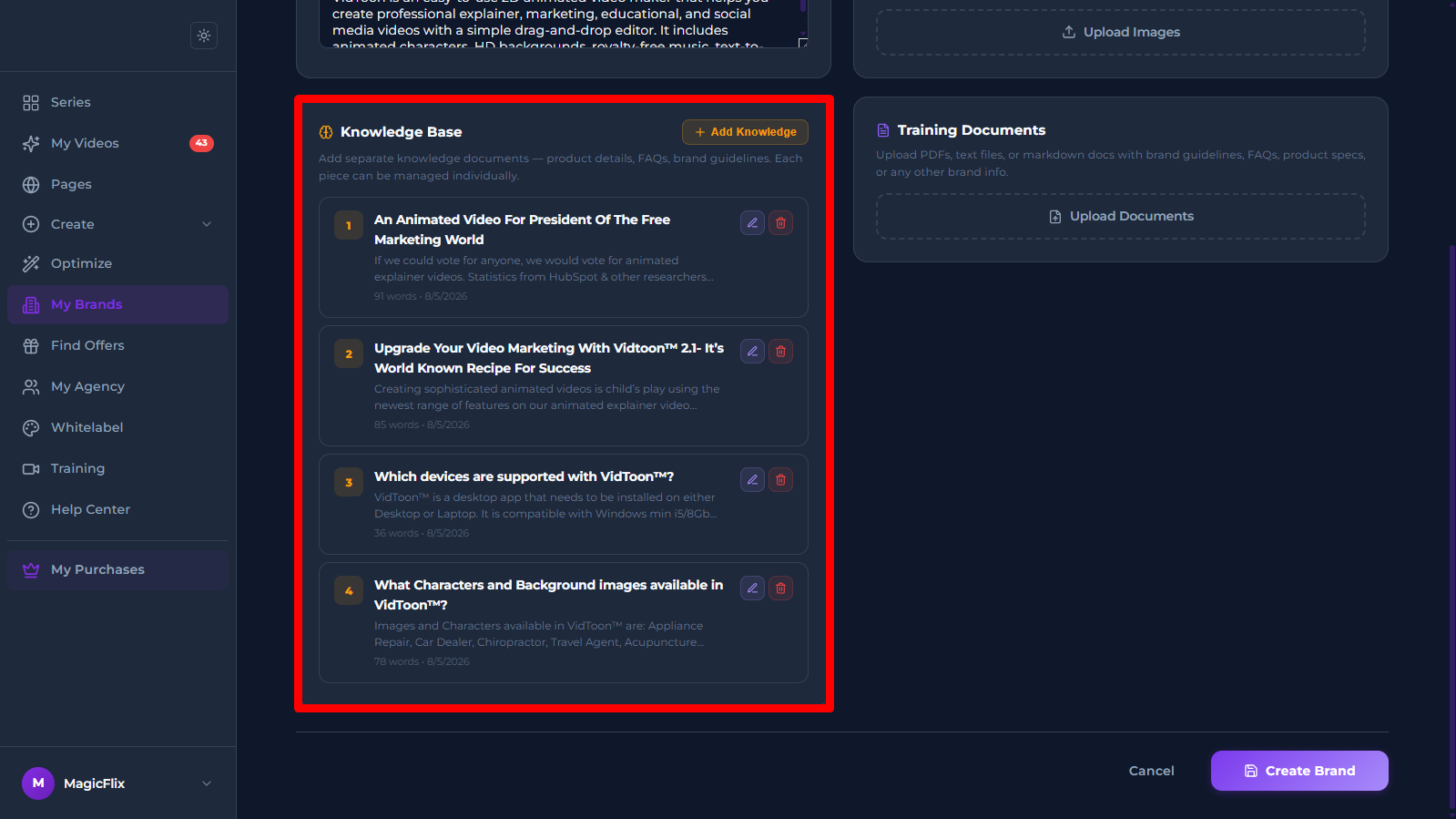The image size is (1456, 819).
Task: Click the Create plus-circle icon
Action: coord(31,224)
